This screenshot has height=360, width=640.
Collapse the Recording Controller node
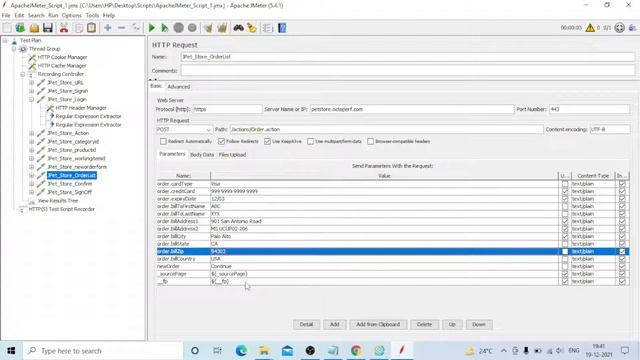23,74
